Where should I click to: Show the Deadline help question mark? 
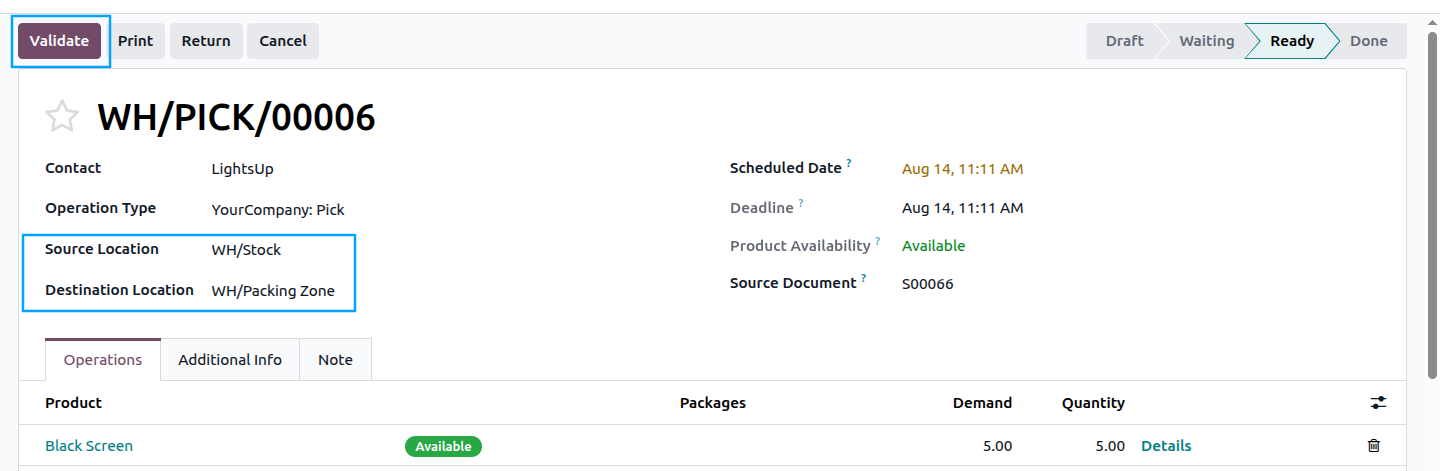[801, 203]
